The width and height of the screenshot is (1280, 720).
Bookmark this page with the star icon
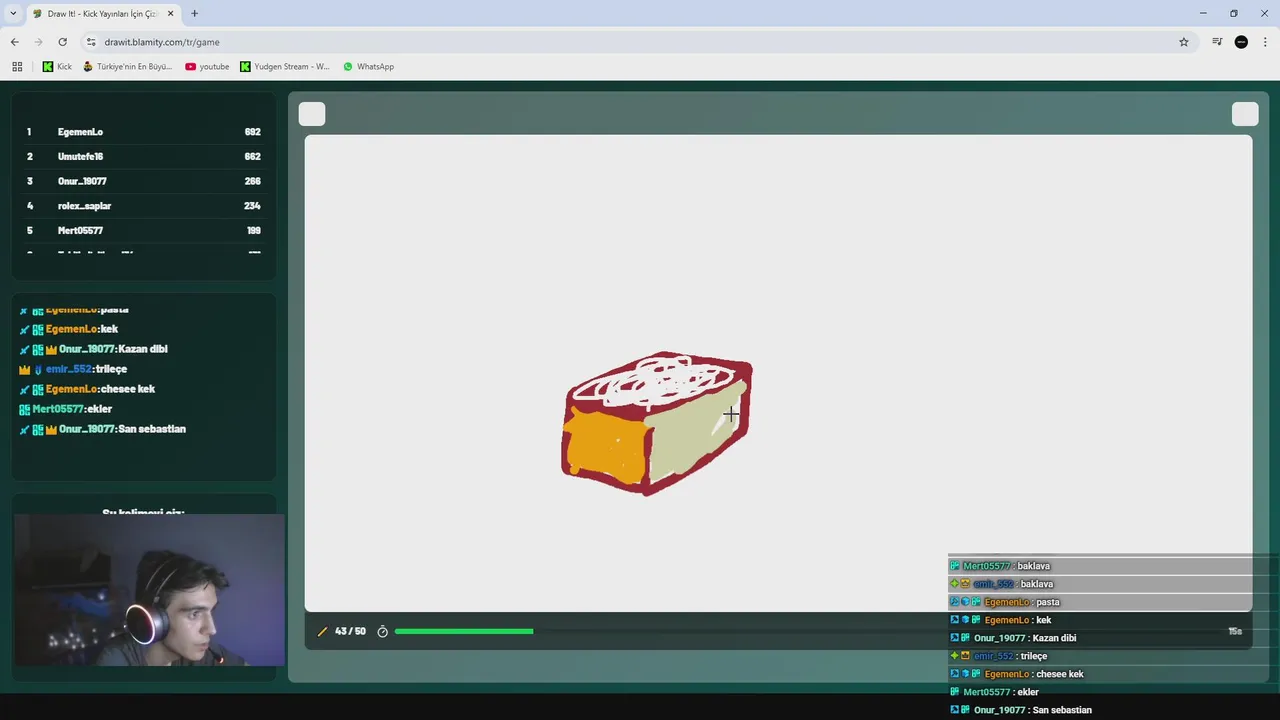(1184, 42)
